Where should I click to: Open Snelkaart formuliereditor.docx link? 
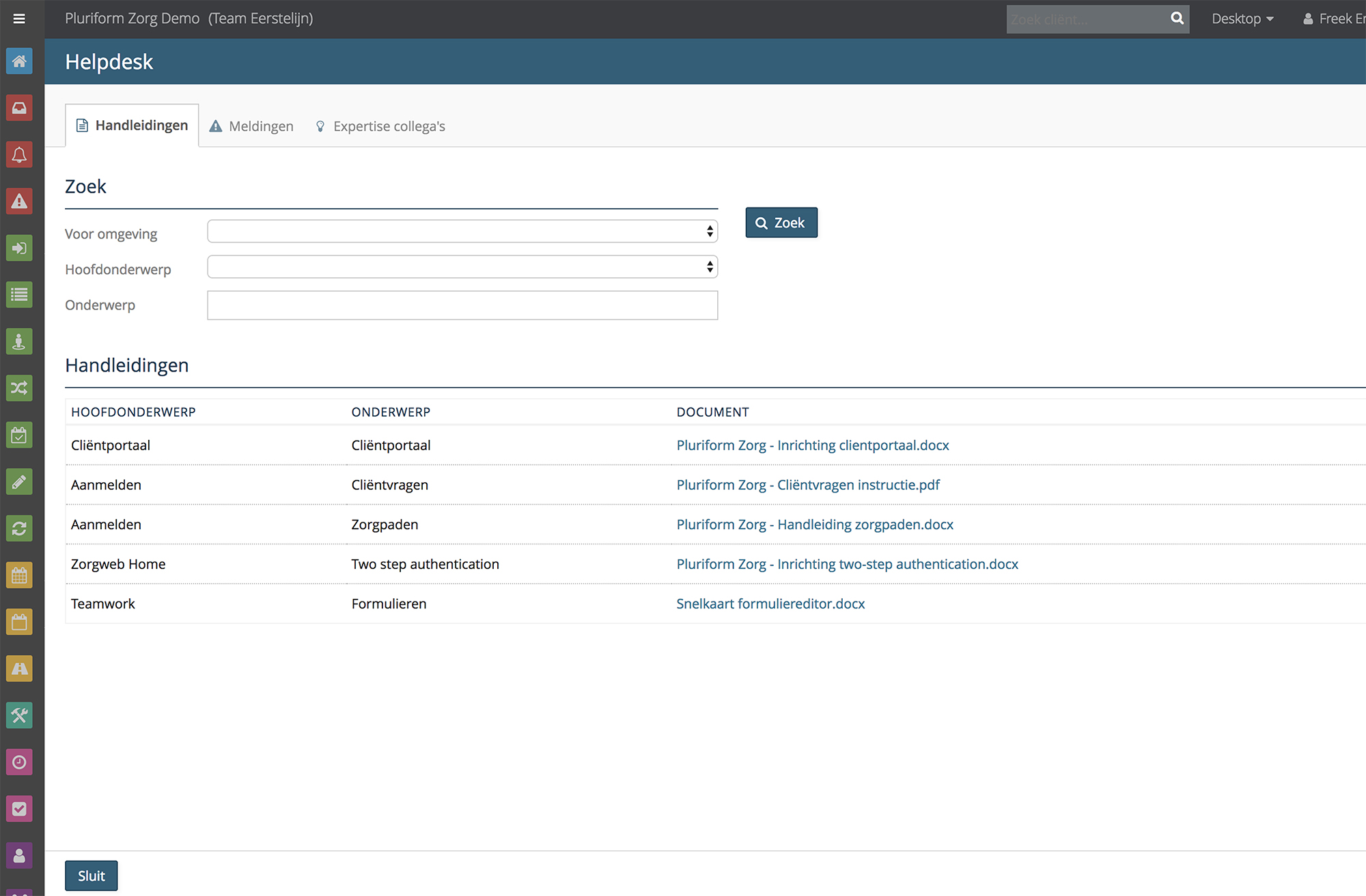770,604
